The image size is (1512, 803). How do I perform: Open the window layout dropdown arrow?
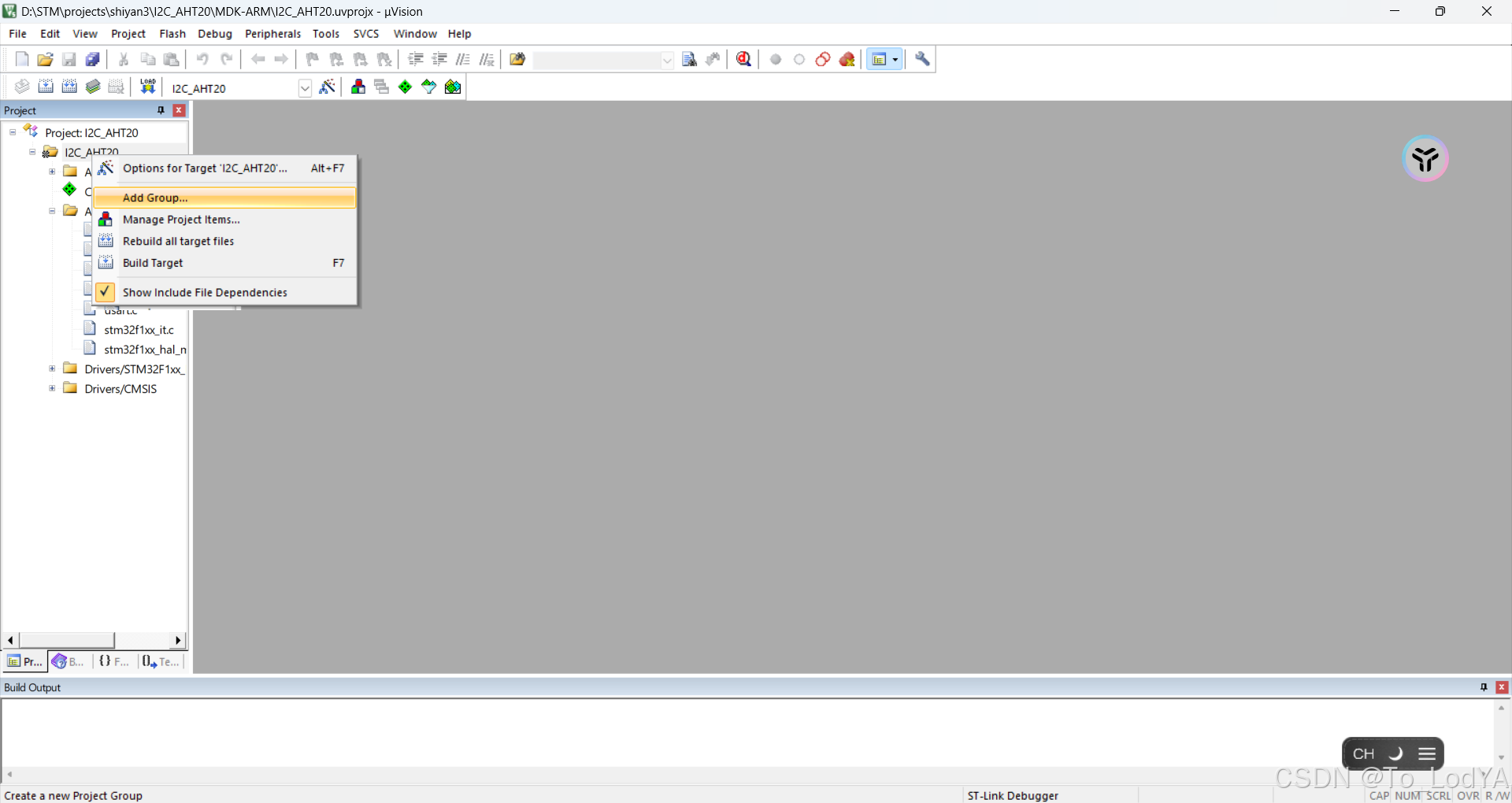(x=895, y=60)
